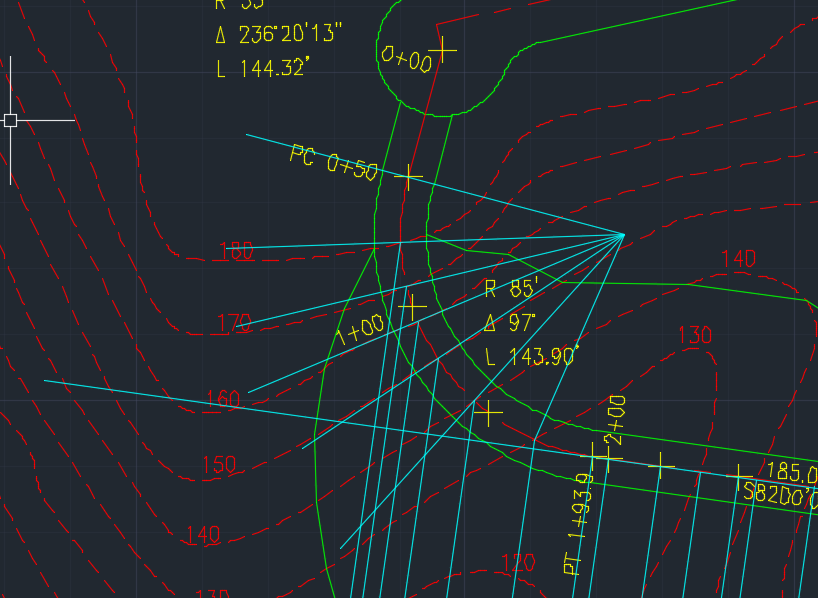Click the "1+00" station label
The width and height of the screenshot is (818, 598).
(360, 330)
